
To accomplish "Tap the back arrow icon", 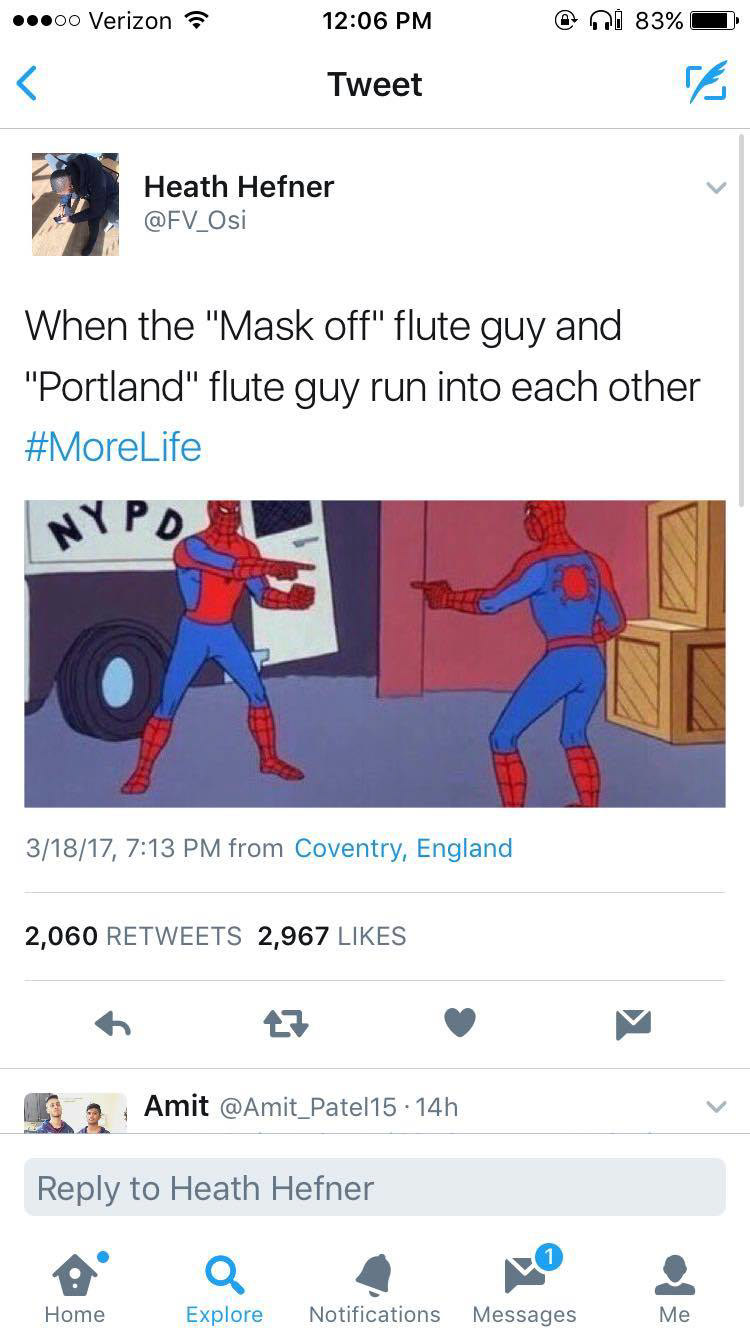I will [28, 83].
